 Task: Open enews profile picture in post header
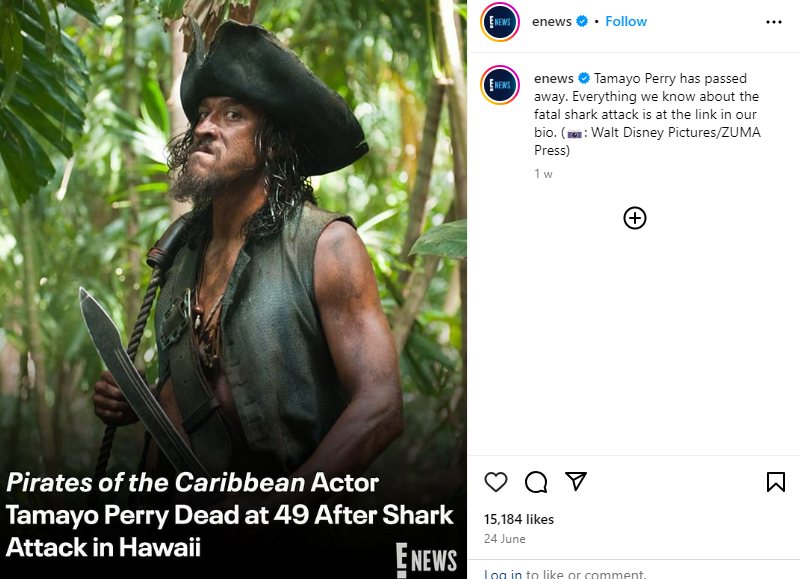[x=499, y=22]
